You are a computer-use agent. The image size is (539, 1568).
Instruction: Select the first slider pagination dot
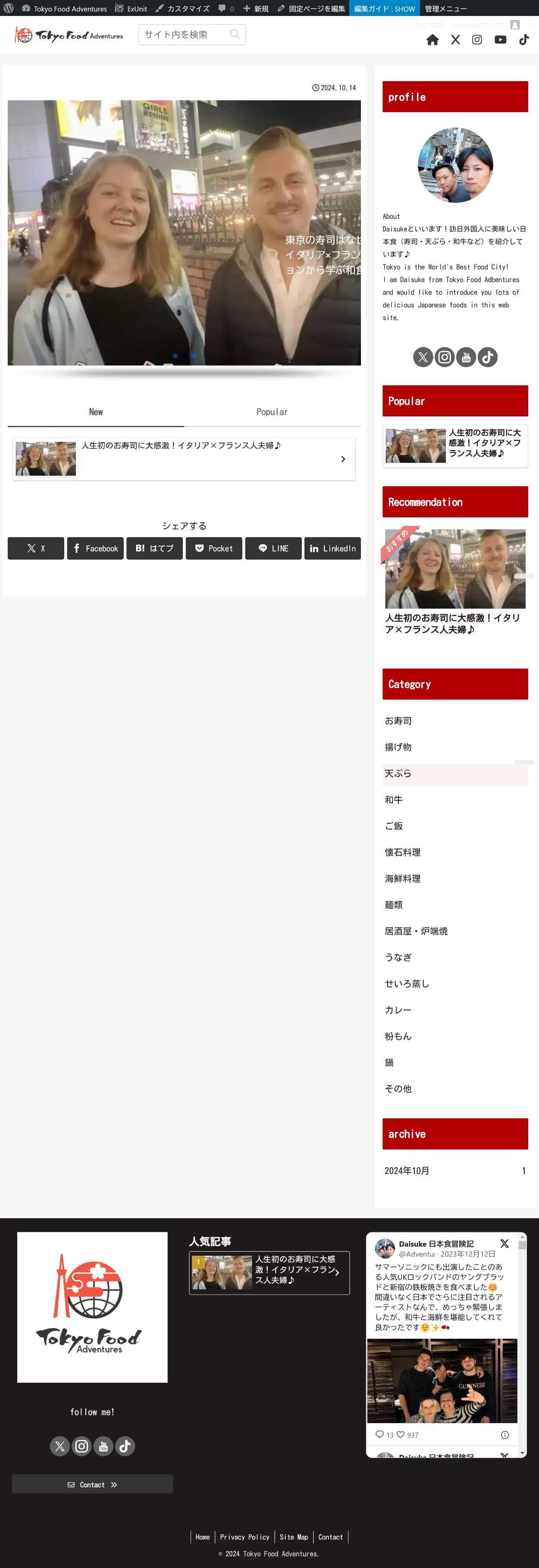(175, 356)
